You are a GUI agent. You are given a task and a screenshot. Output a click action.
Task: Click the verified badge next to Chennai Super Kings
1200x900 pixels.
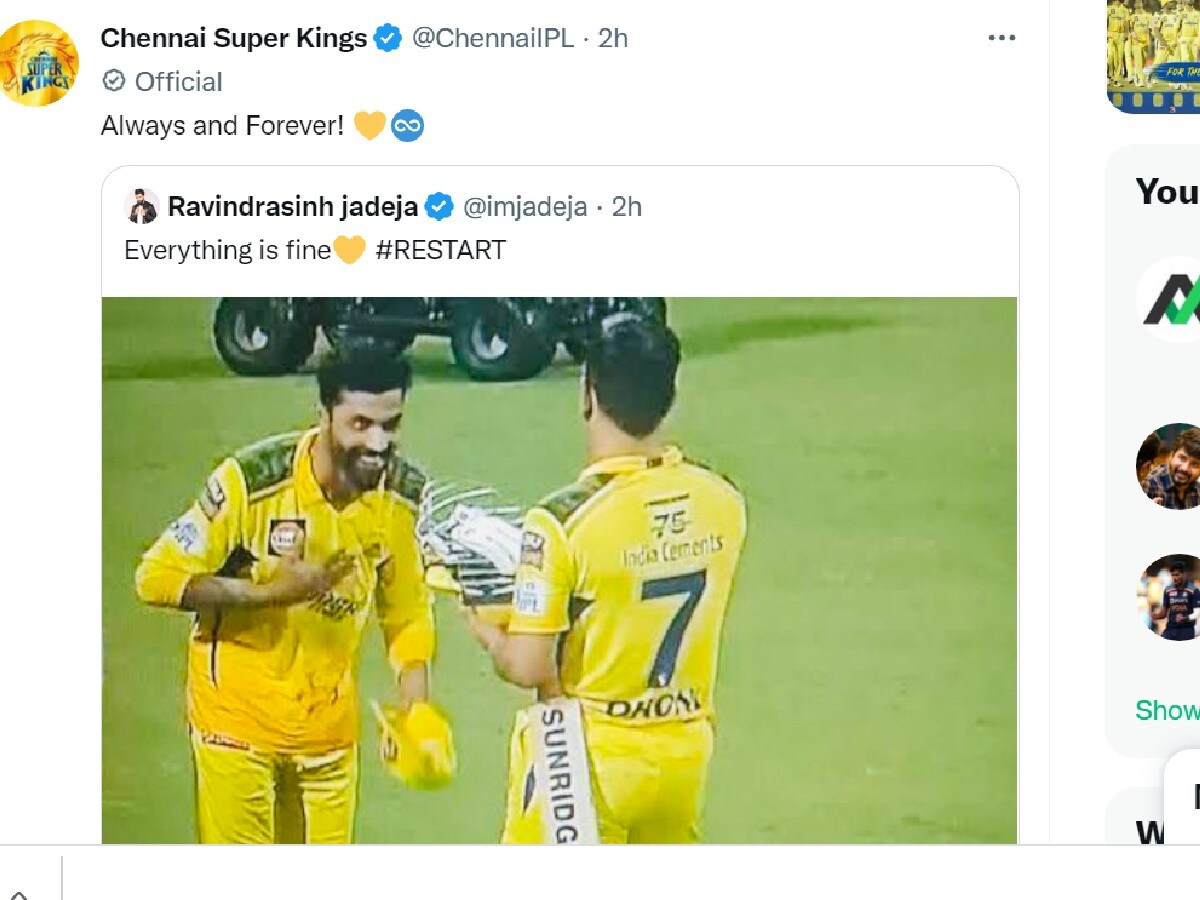coord(385,38)
